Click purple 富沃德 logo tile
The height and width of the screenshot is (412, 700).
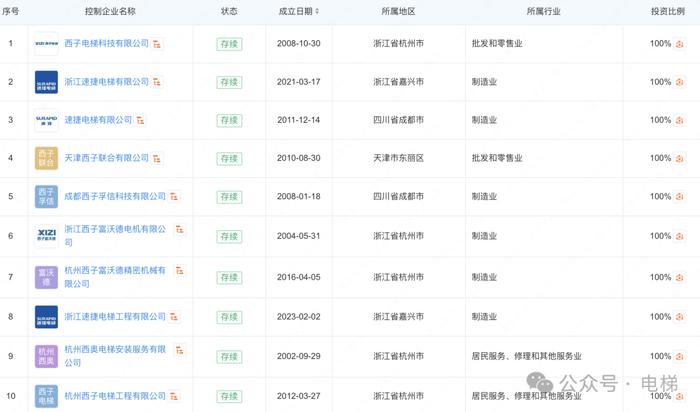click(46, 277)
